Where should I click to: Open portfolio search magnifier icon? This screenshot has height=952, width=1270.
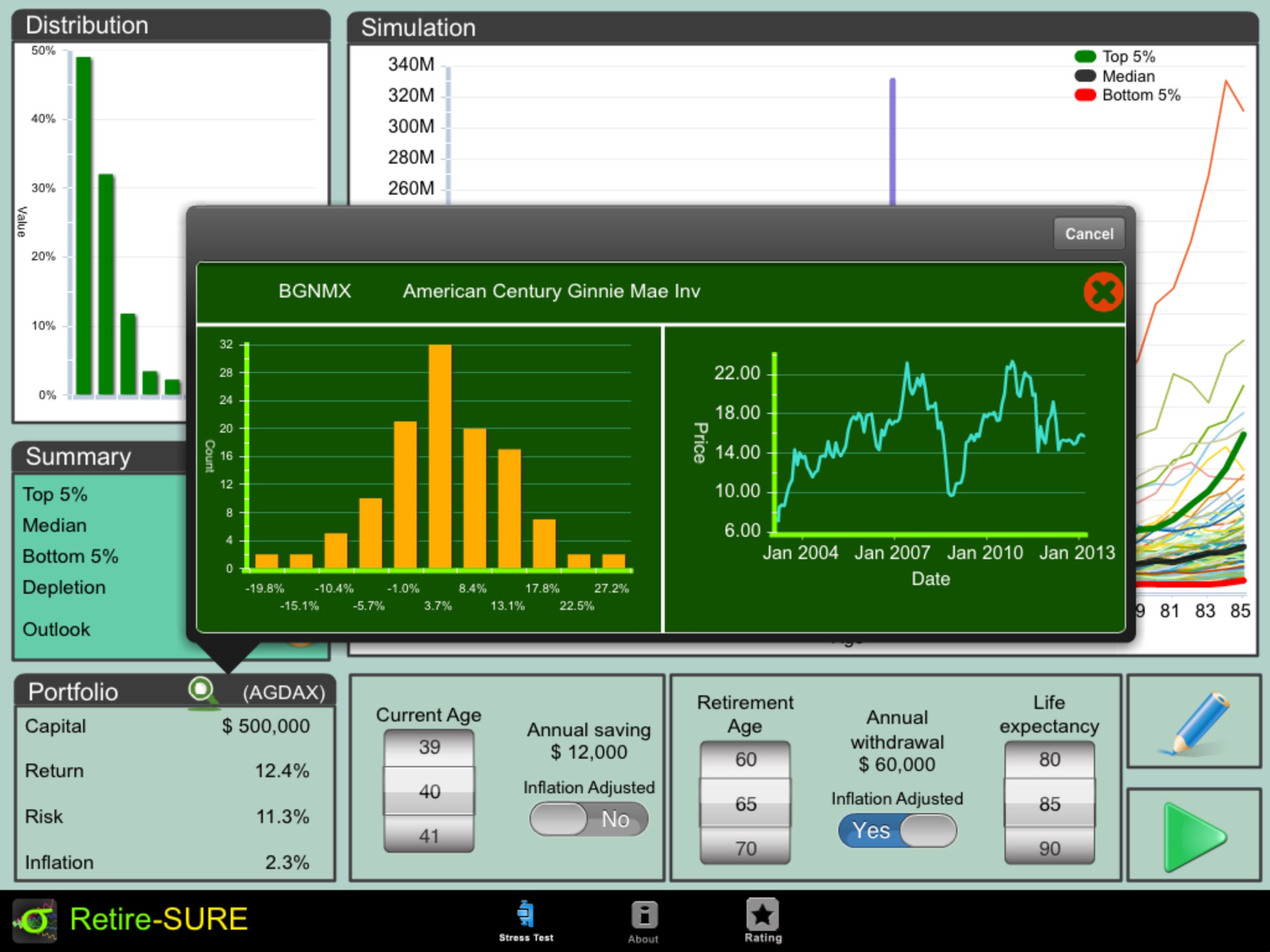tap(202, 692)
